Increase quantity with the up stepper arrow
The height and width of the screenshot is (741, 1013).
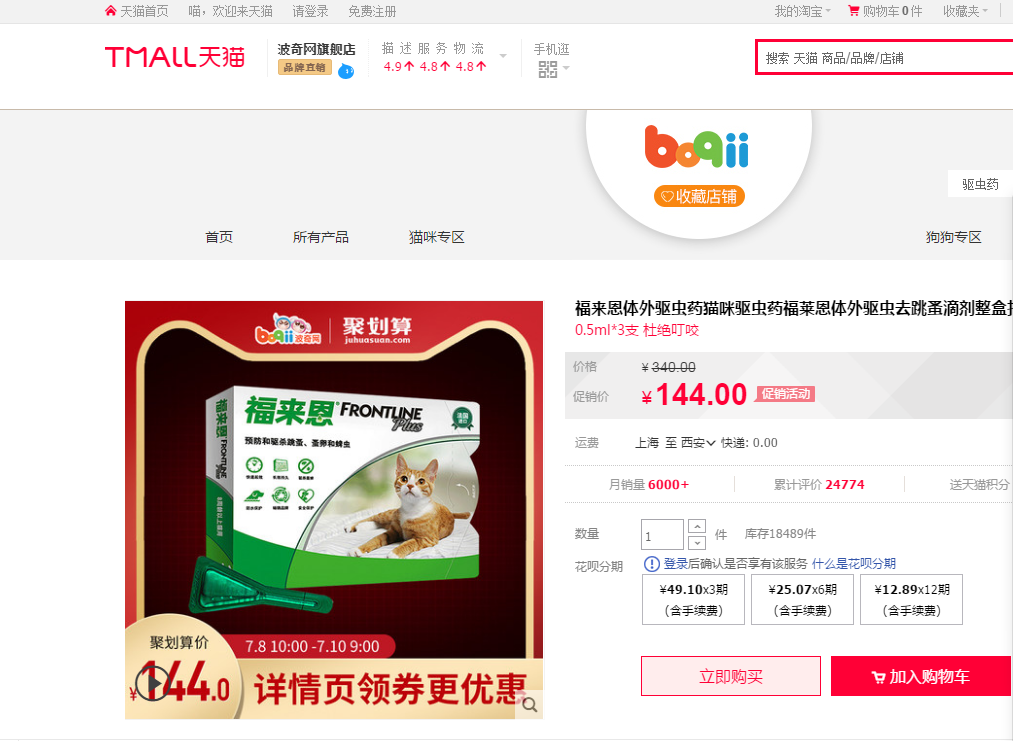tap(697, 527)
